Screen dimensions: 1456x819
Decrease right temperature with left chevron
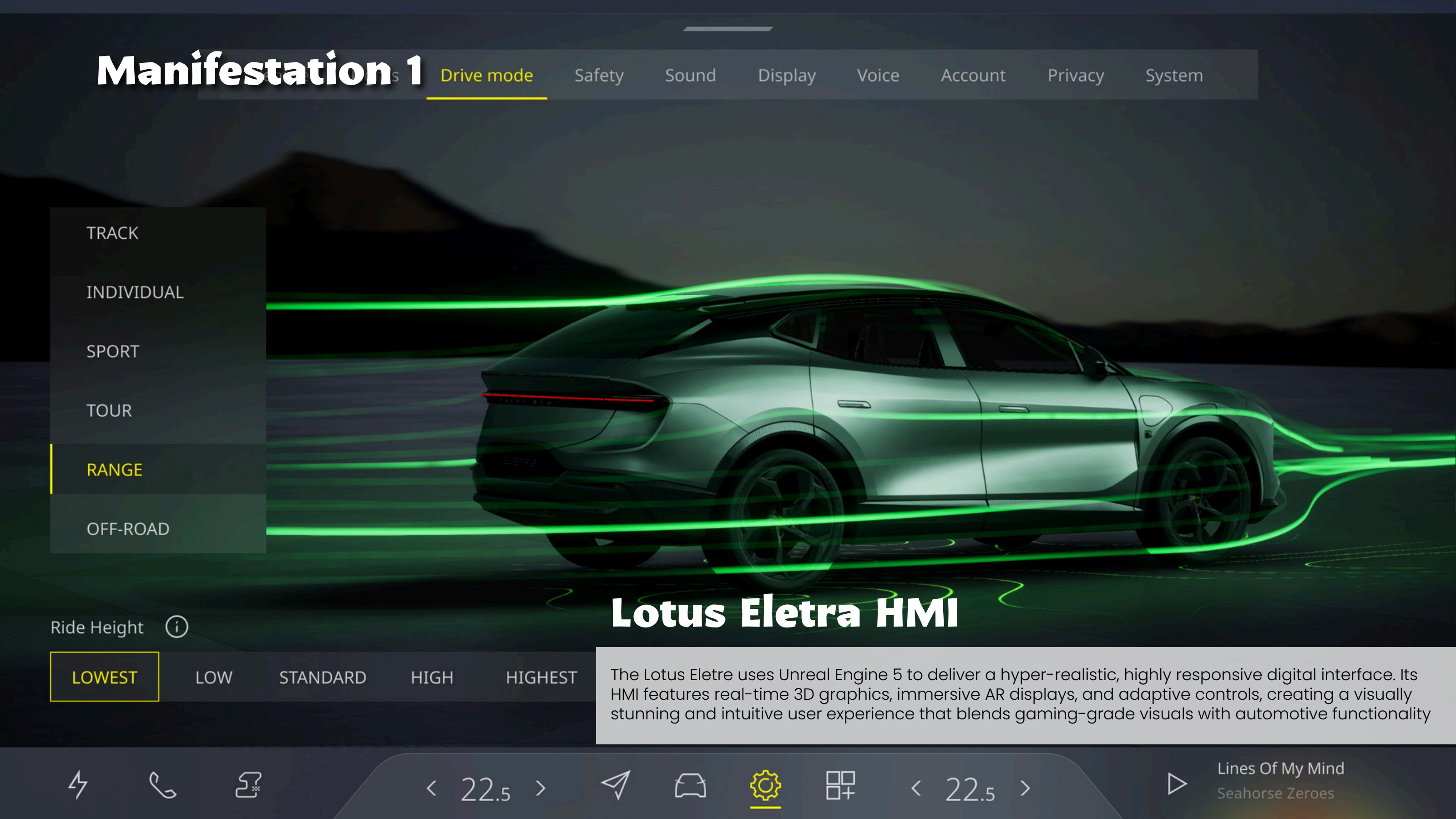click(917, 789)
